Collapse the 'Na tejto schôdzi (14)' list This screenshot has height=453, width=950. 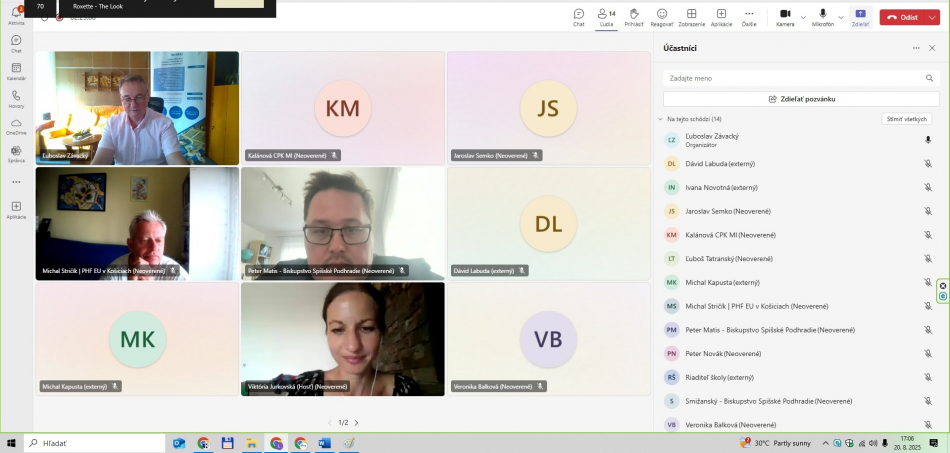tap(660, 119)
